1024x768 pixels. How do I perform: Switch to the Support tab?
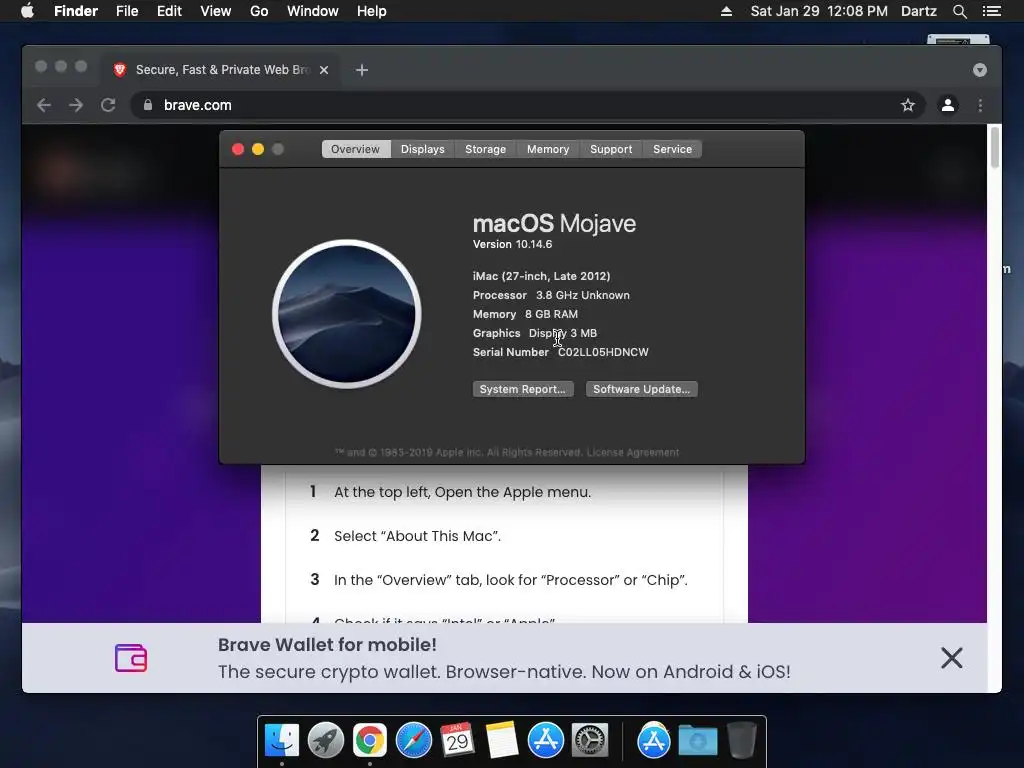pos(611,150)
